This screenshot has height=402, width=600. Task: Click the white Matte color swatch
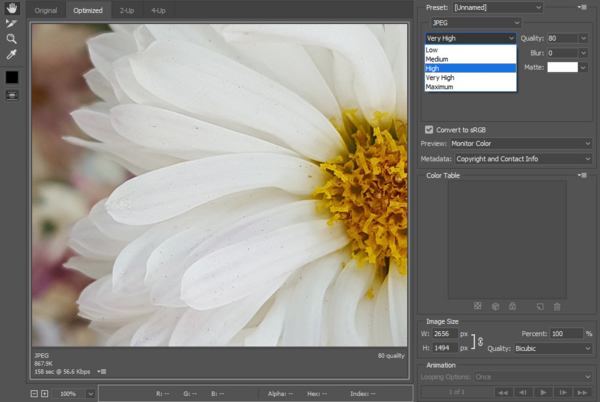(x=562, y=67)
